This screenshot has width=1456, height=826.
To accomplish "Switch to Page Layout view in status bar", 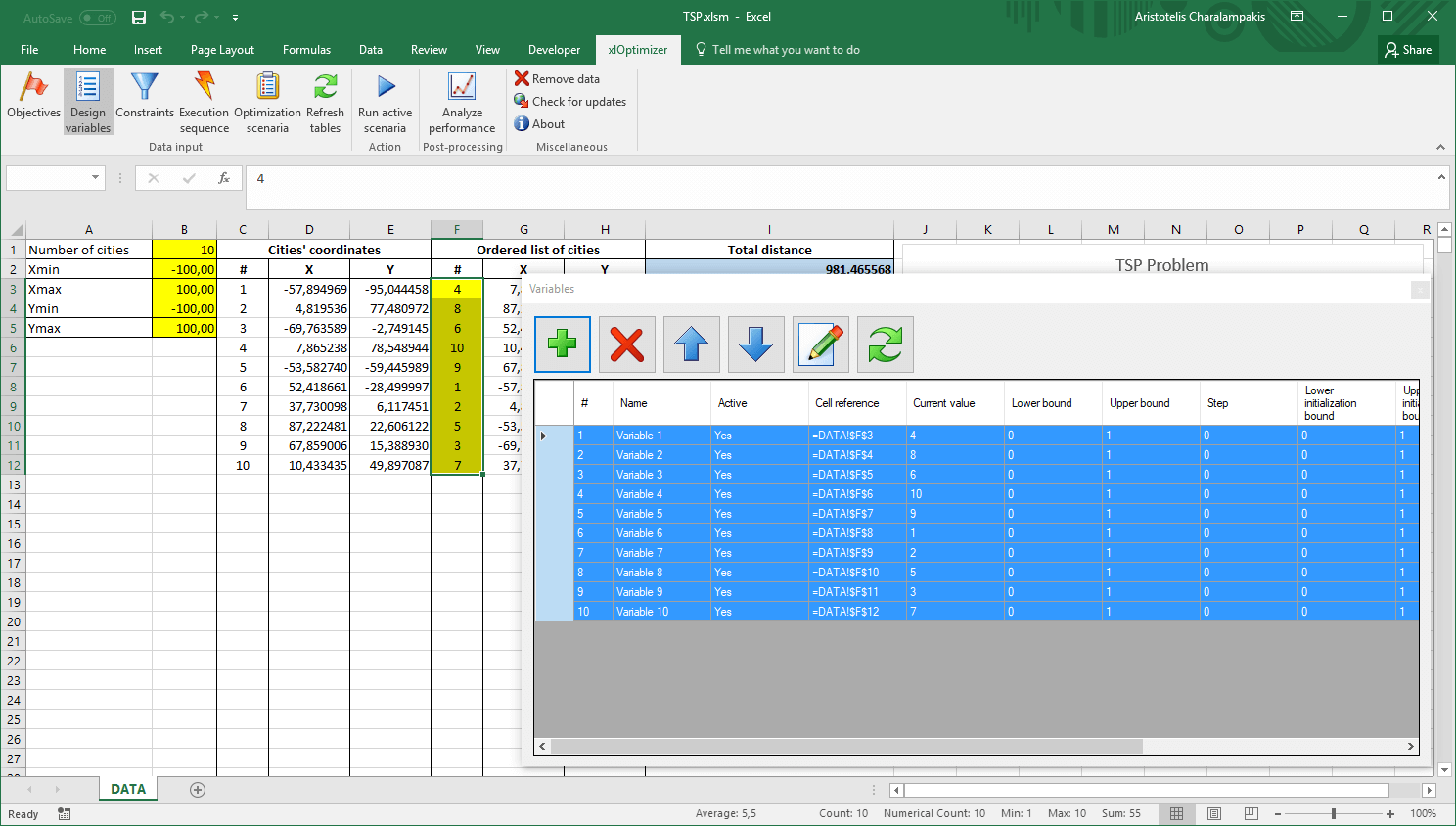I will pyautogui.click(x=1214, y=813).
